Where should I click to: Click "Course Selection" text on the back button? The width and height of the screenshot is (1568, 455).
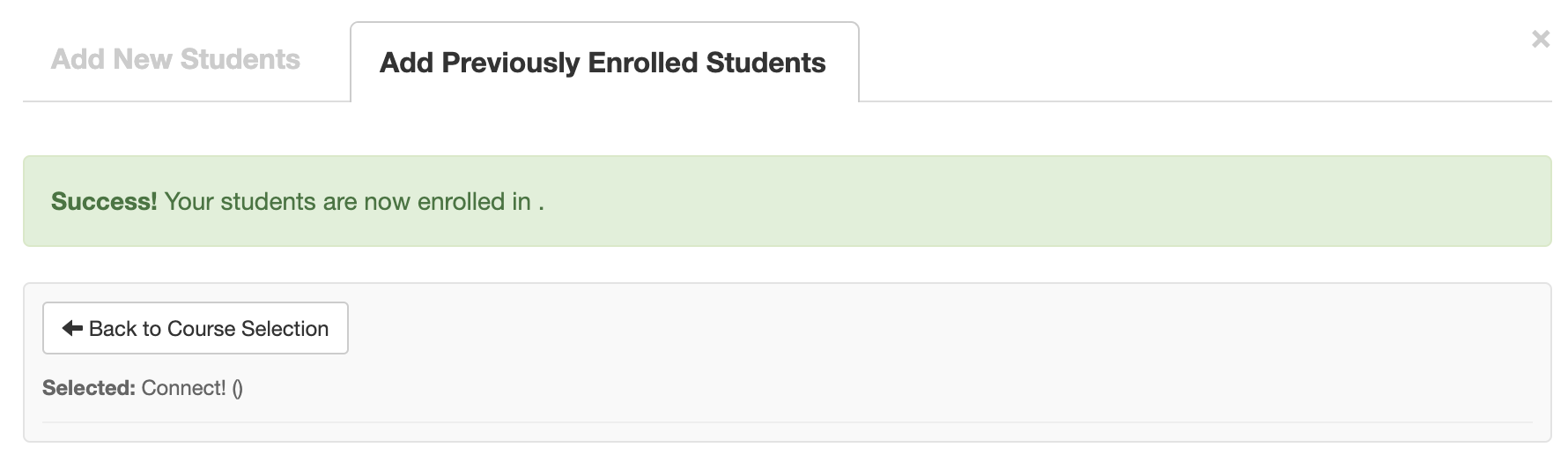tap(248, 329)
